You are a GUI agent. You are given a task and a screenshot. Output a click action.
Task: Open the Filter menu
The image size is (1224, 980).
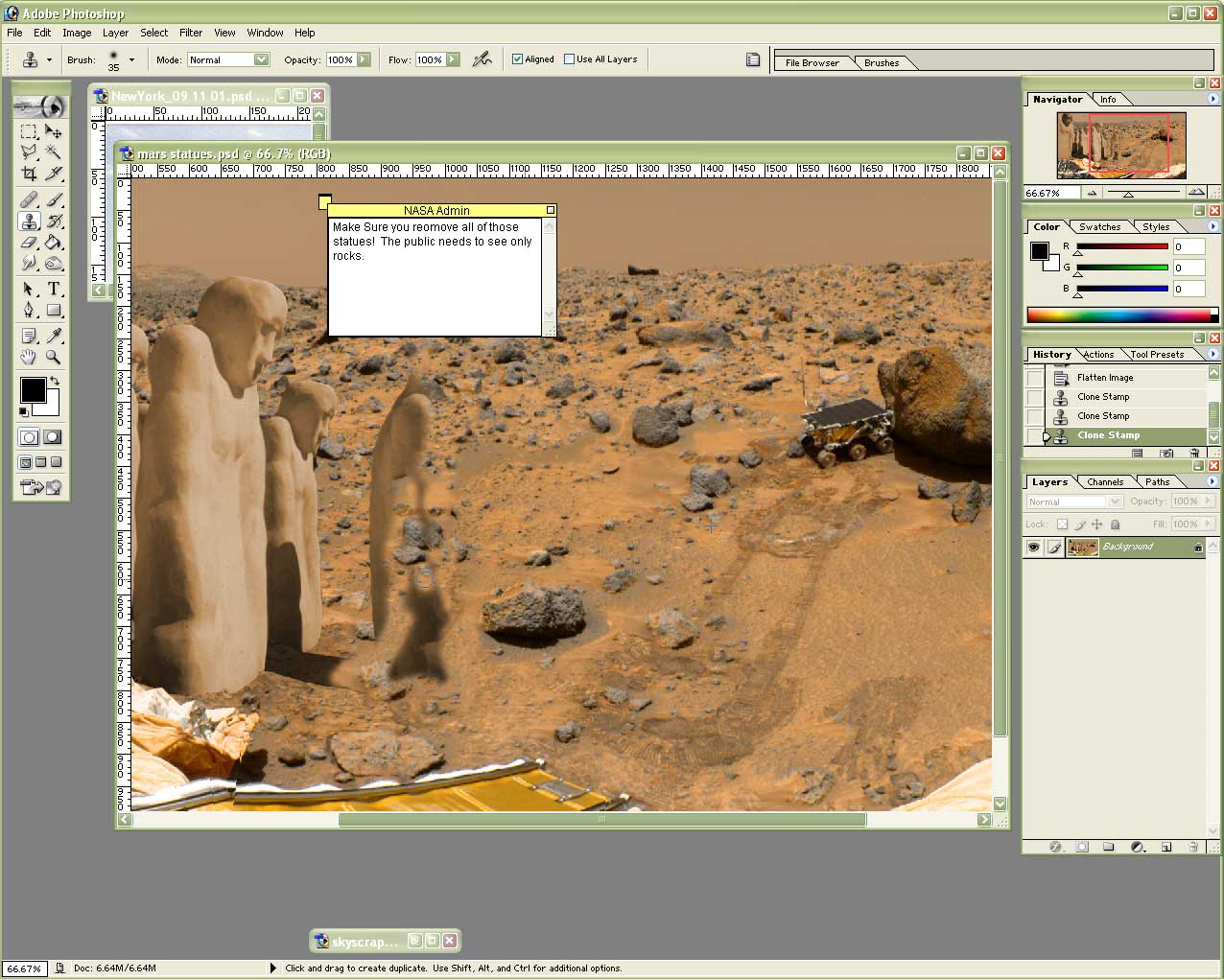click(190, 33)
